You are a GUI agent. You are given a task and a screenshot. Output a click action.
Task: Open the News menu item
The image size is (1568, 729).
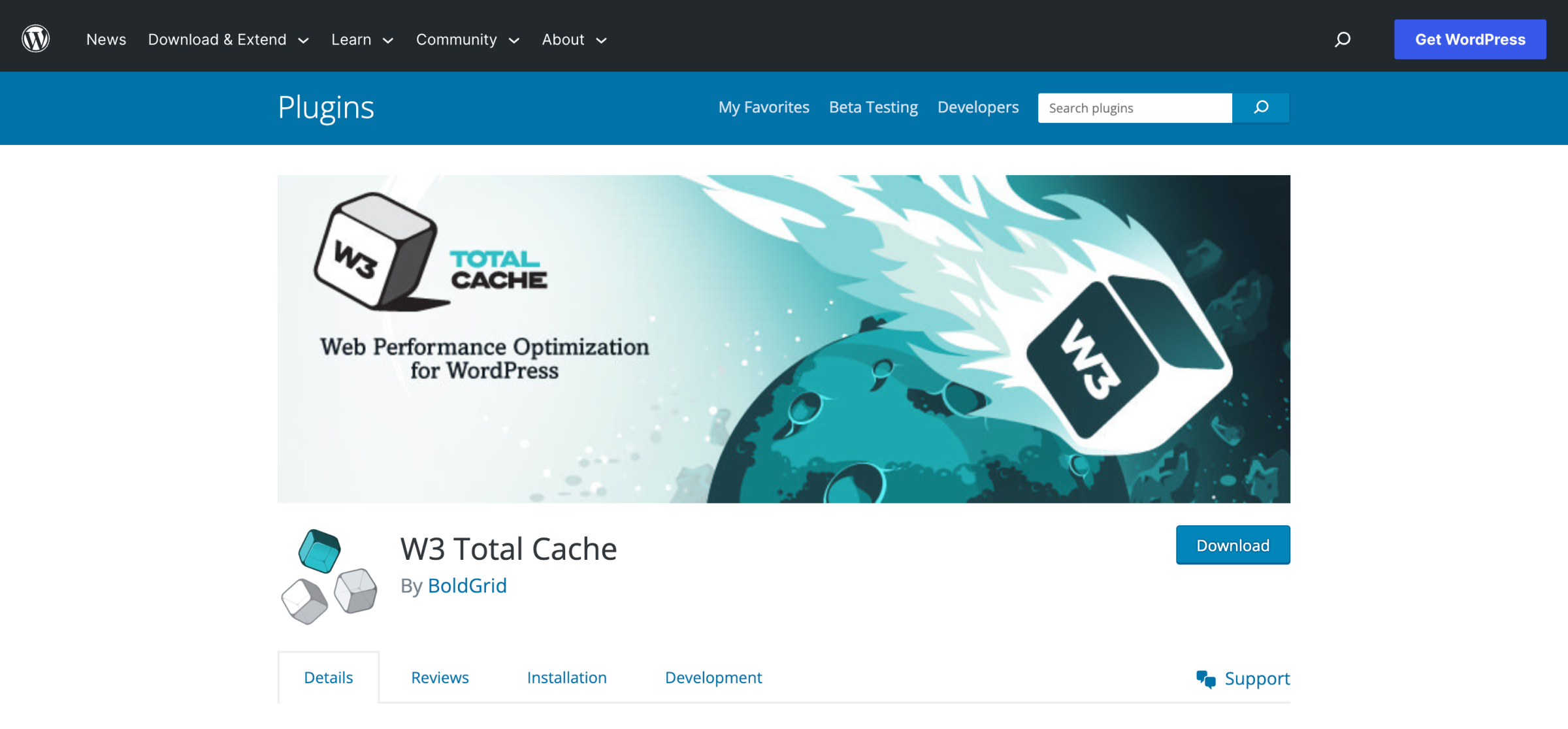coord(106,40)
